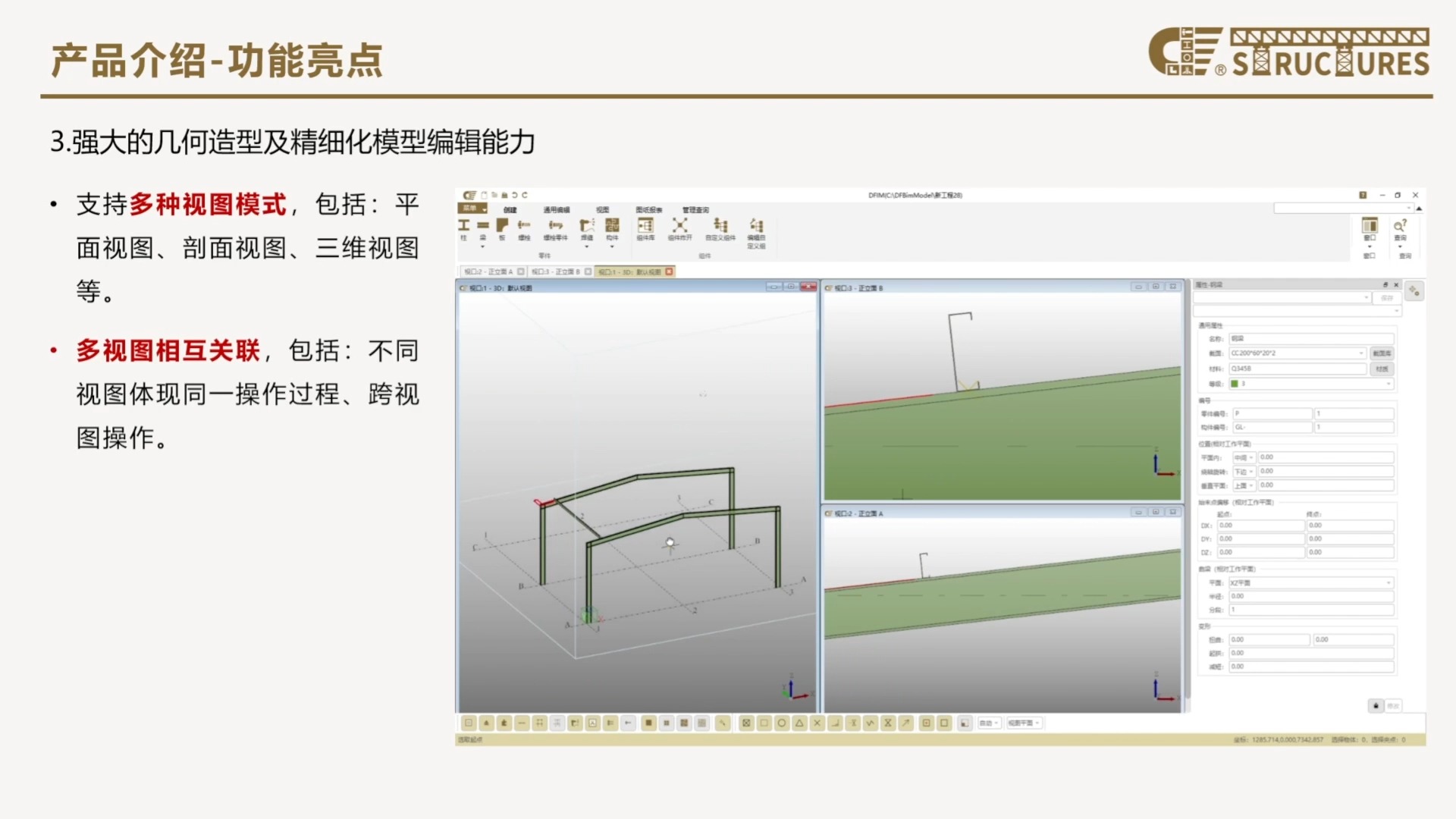Image resolution: width=1456 pixels, height=819 pixels.
Task: Expand the 构件 tool dropdown arrow
Action: (612, 246)
